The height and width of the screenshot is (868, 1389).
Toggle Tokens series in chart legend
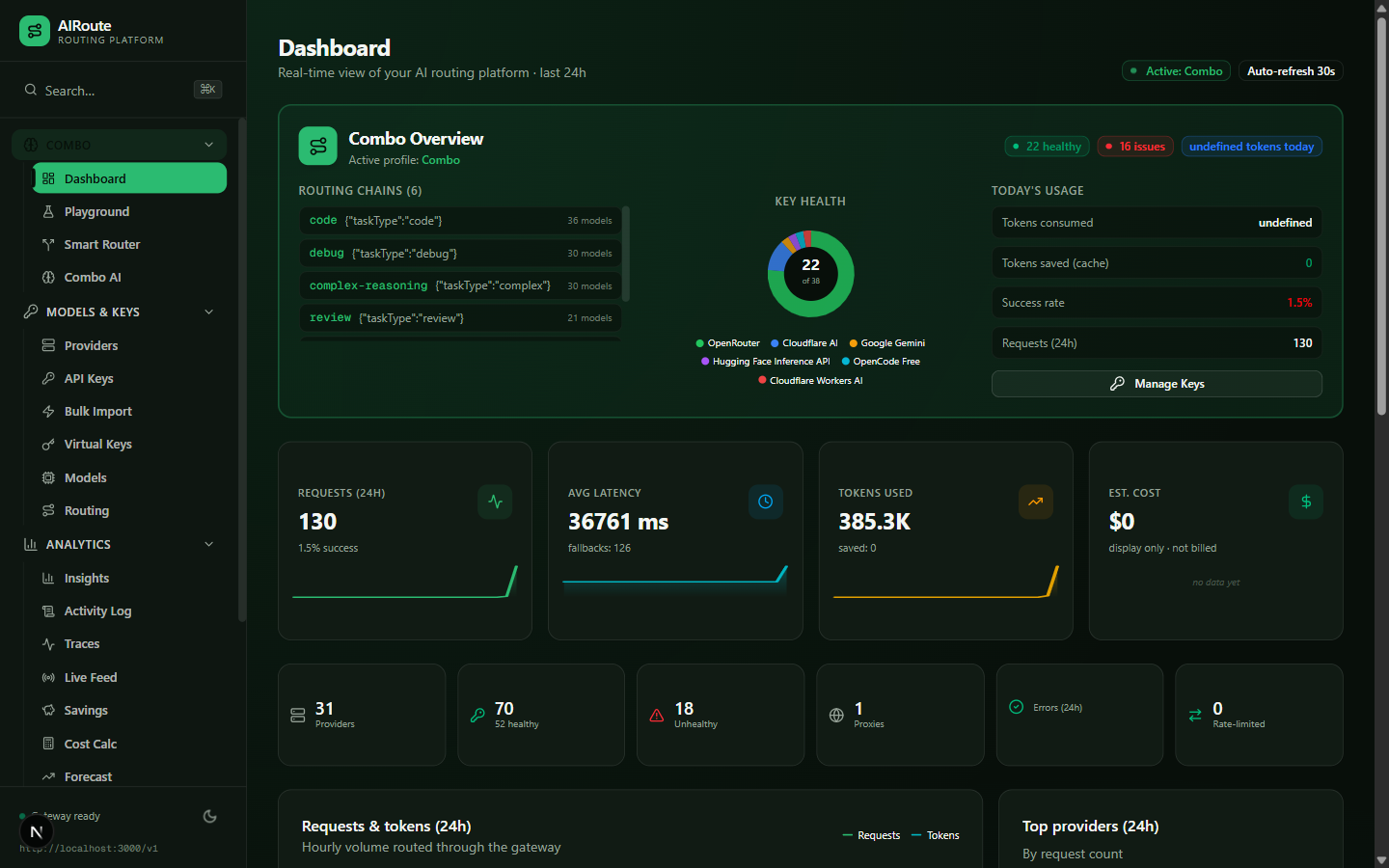(x=935, y=835)
